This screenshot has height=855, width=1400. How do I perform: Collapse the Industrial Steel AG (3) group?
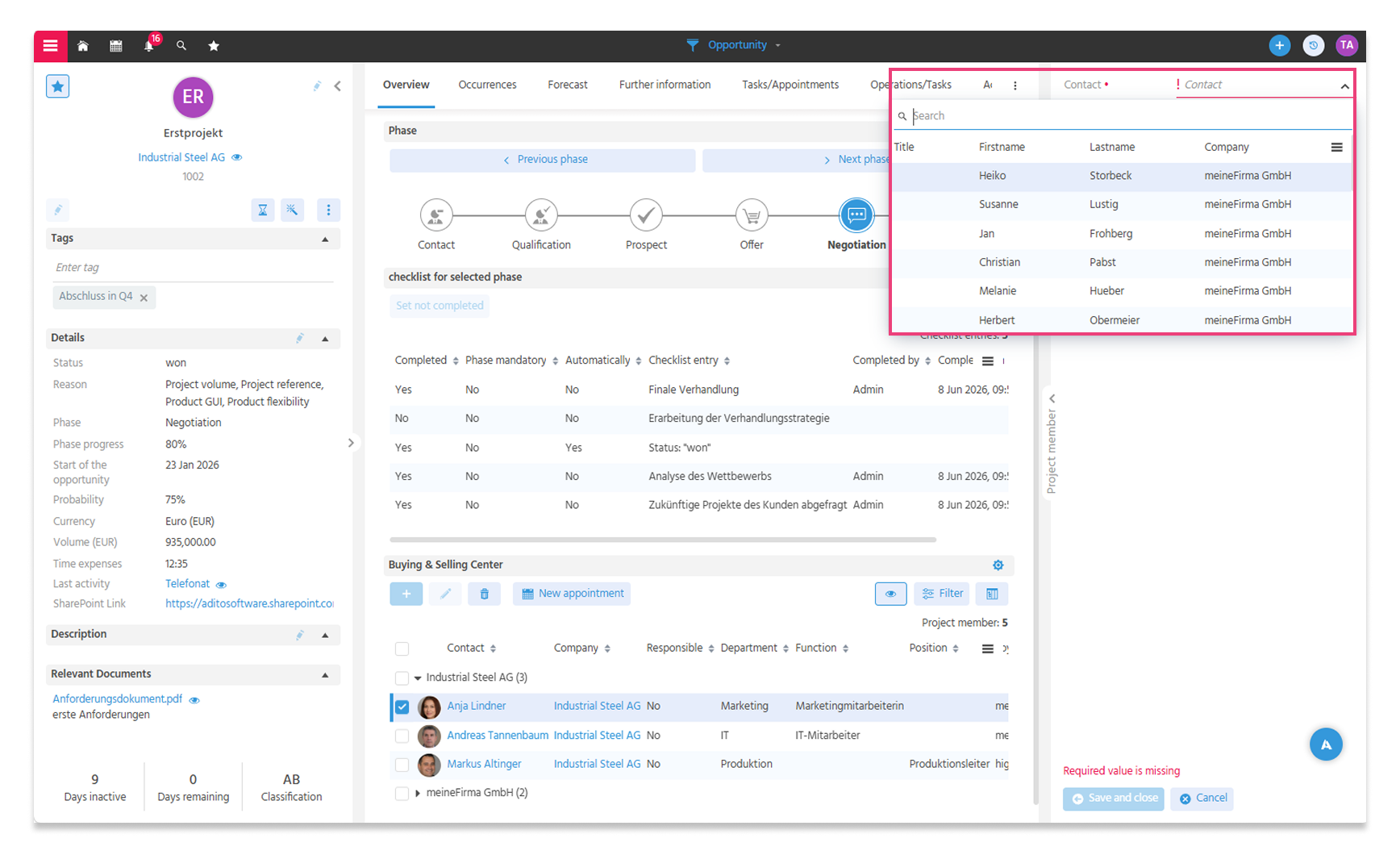pos(418,678)
